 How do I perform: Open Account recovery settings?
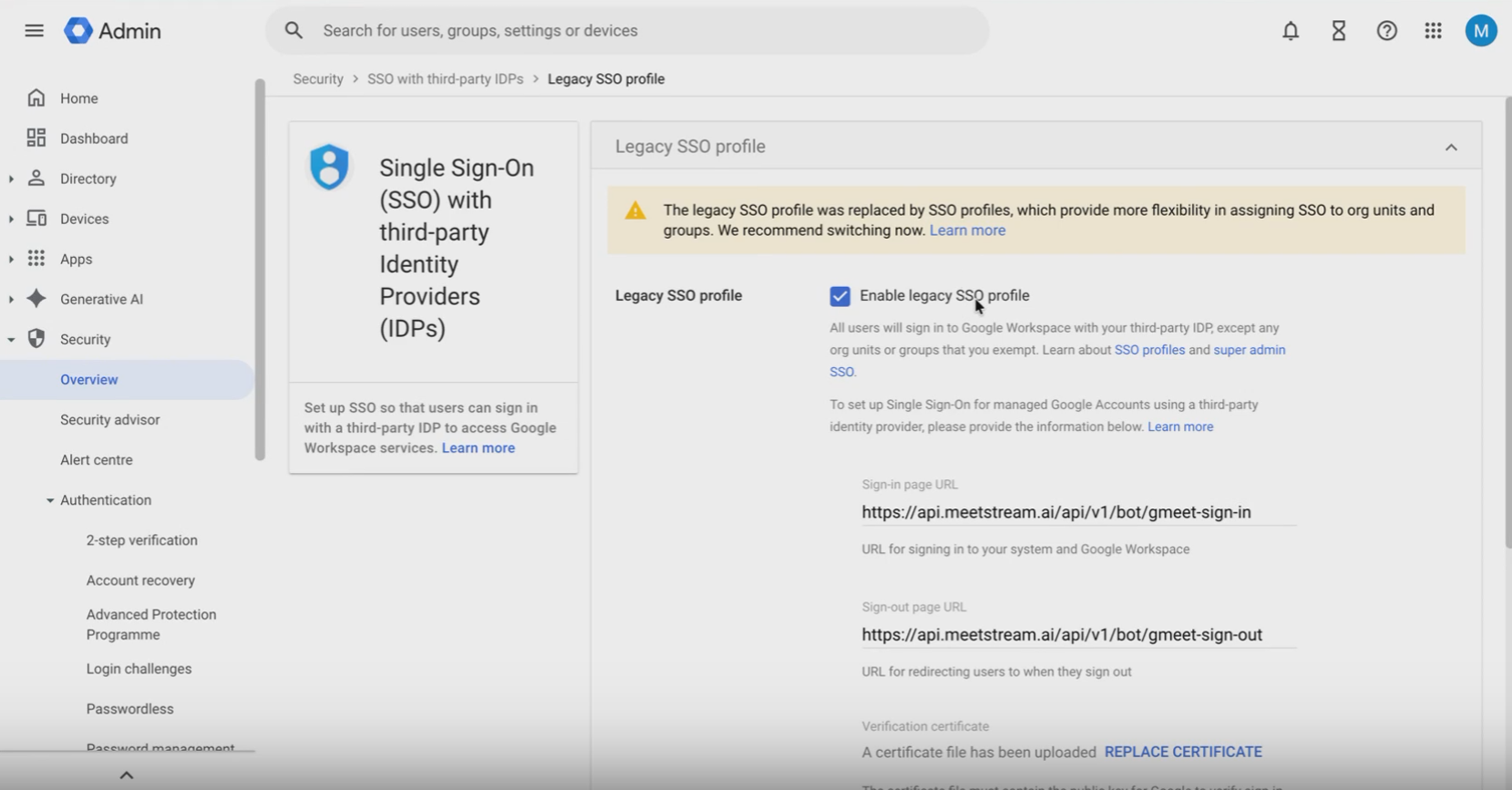(140, 580)
